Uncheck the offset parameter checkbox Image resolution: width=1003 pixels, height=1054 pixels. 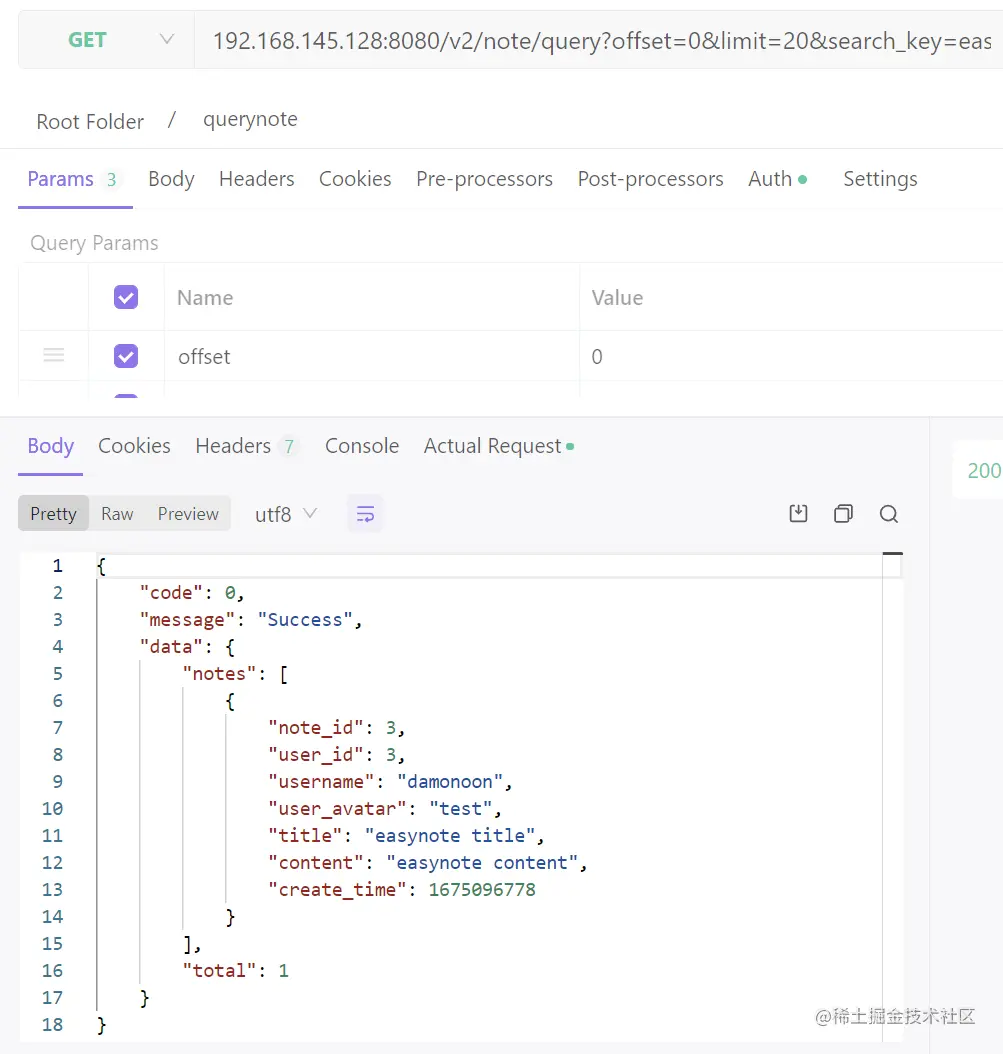[x=126, y=356]
